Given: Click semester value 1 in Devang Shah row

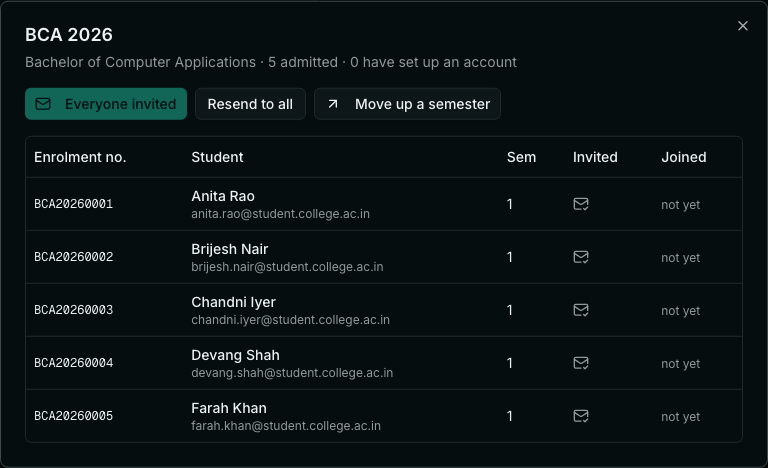Looking at the screenshot, I should click(x=510, y=363).
